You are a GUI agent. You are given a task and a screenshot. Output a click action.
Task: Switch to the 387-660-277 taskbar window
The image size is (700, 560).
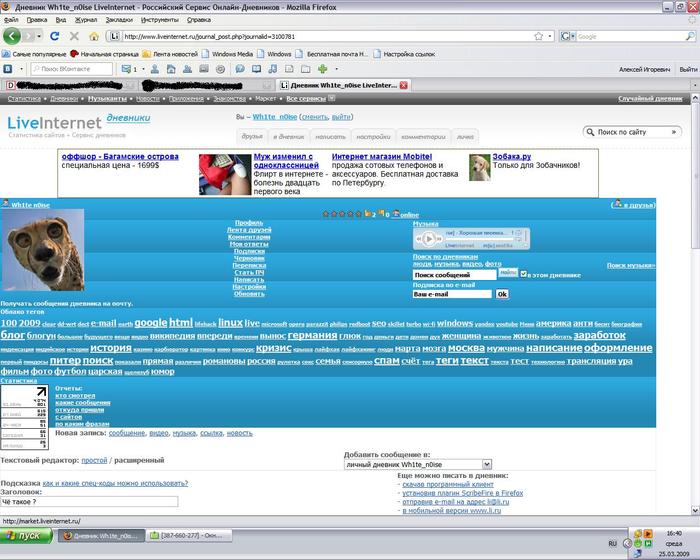point(191,535)
